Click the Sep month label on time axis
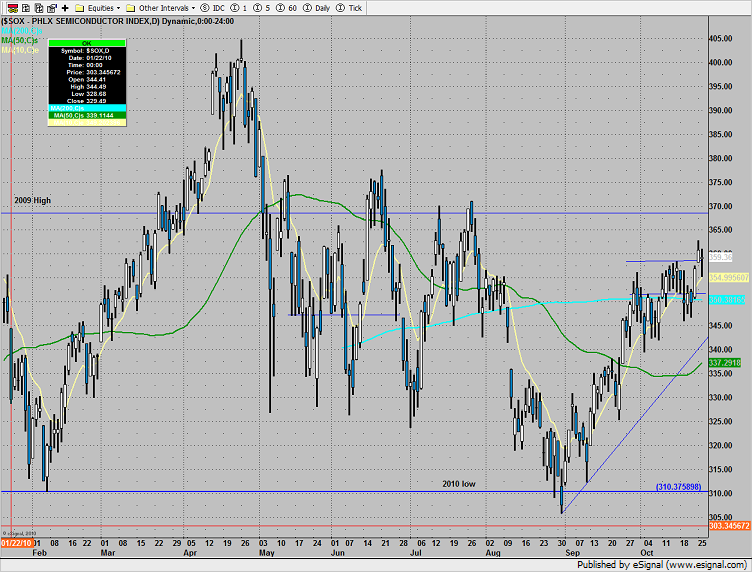Image resolution: width=752 pixels, height=572 pixels. [573, 553]
